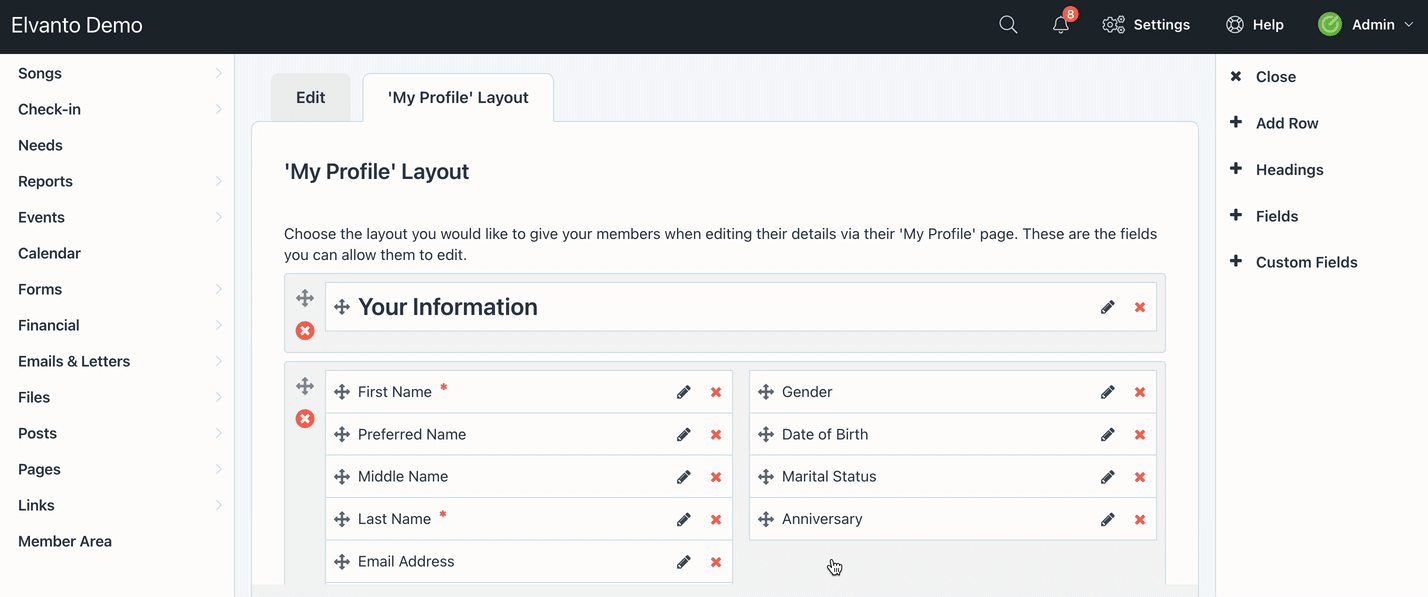
Task: Switch to the Edit tab
Action: pos(311,97)
